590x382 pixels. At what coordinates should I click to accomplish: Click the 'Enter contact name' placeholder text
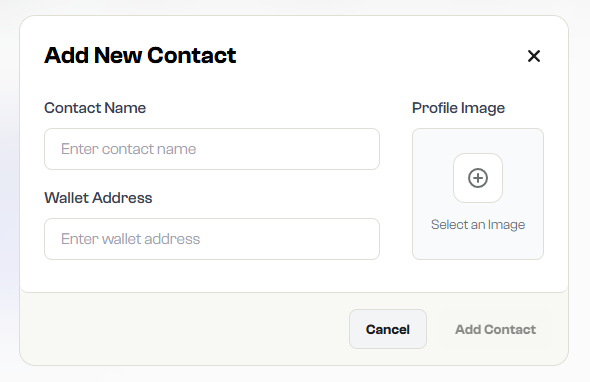(129, 149)
